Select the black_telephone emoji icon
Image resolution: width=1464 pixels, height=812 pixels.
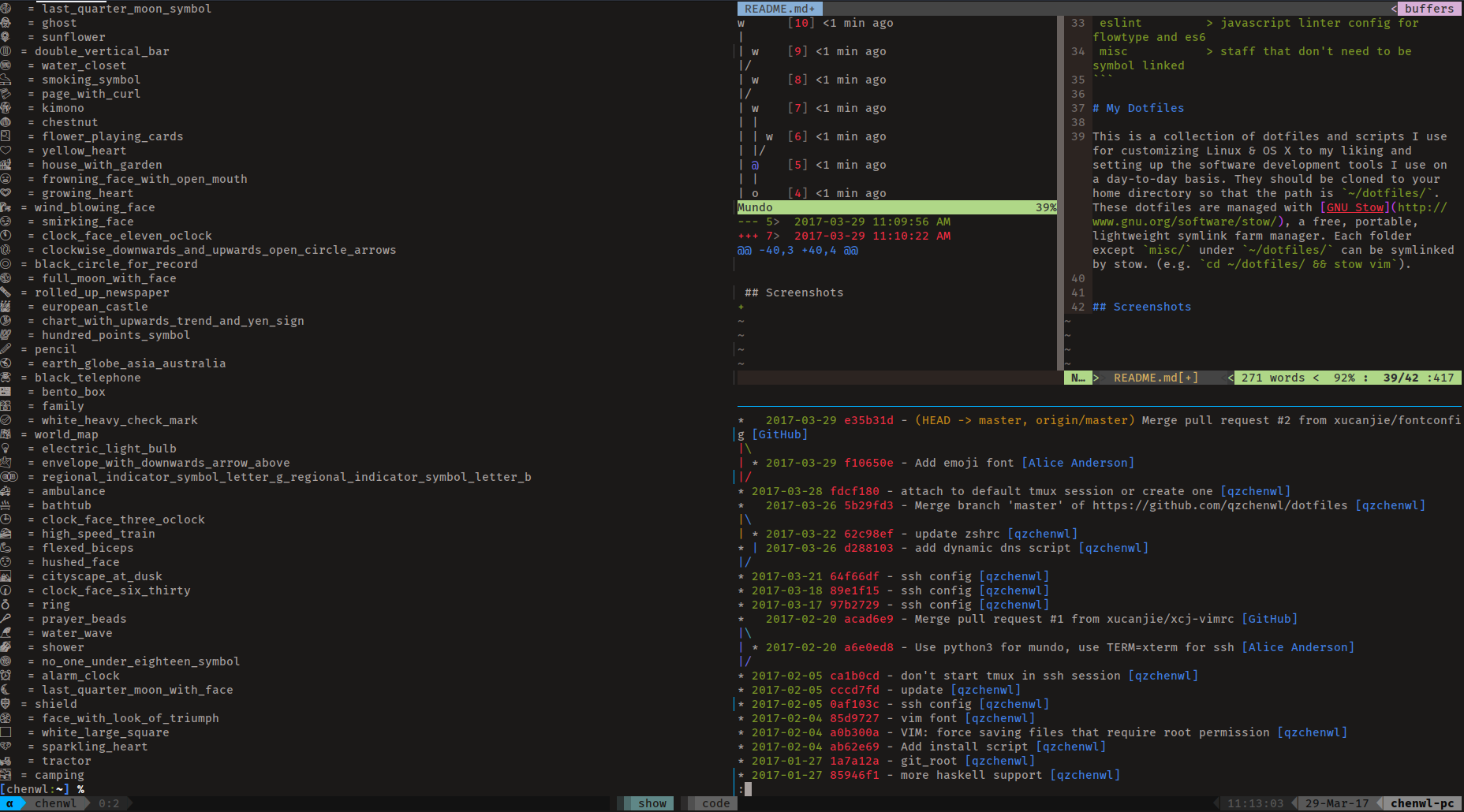pyautogui.click(x=6, y=378)
